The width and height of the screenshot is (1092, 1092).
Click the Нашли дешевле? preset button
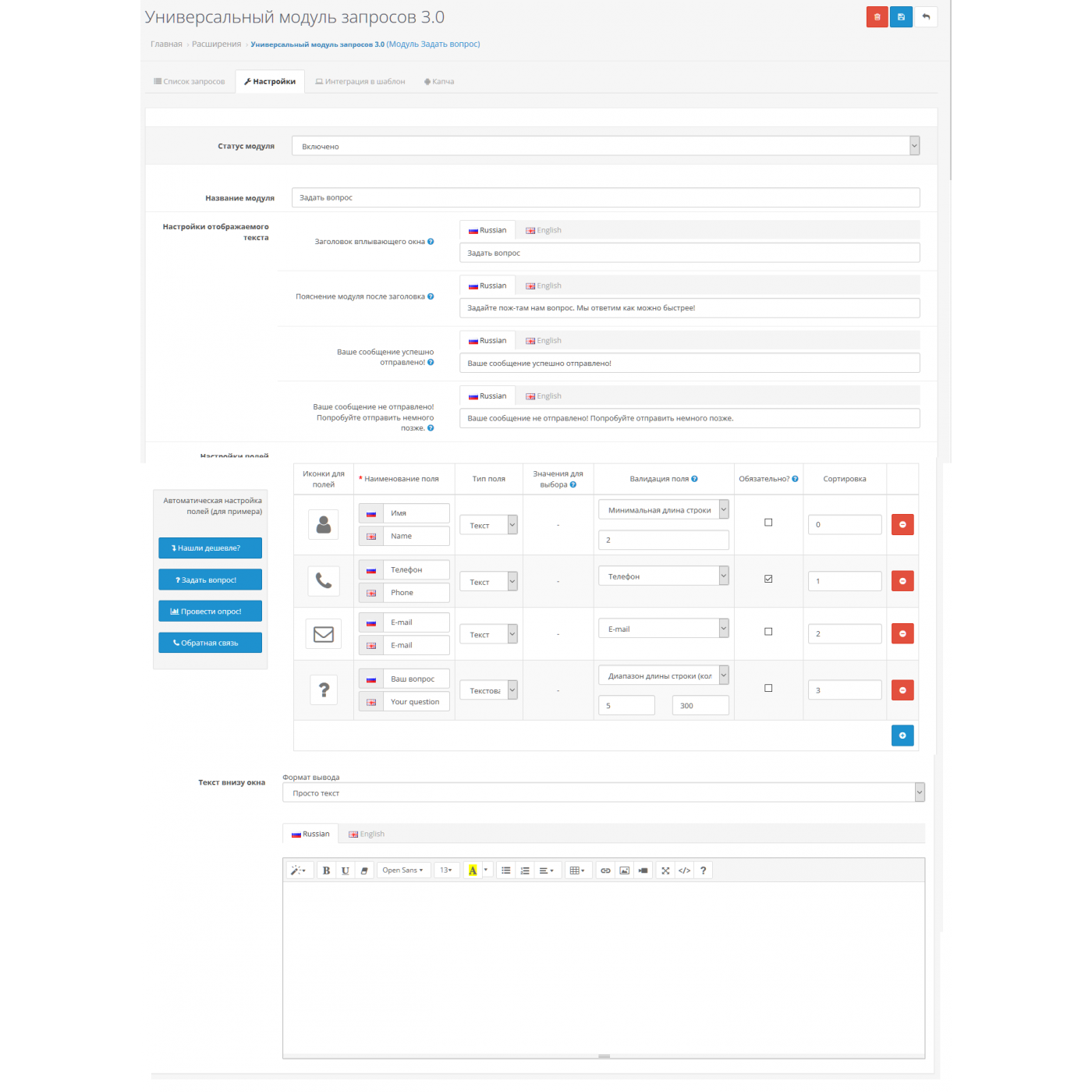210,548
